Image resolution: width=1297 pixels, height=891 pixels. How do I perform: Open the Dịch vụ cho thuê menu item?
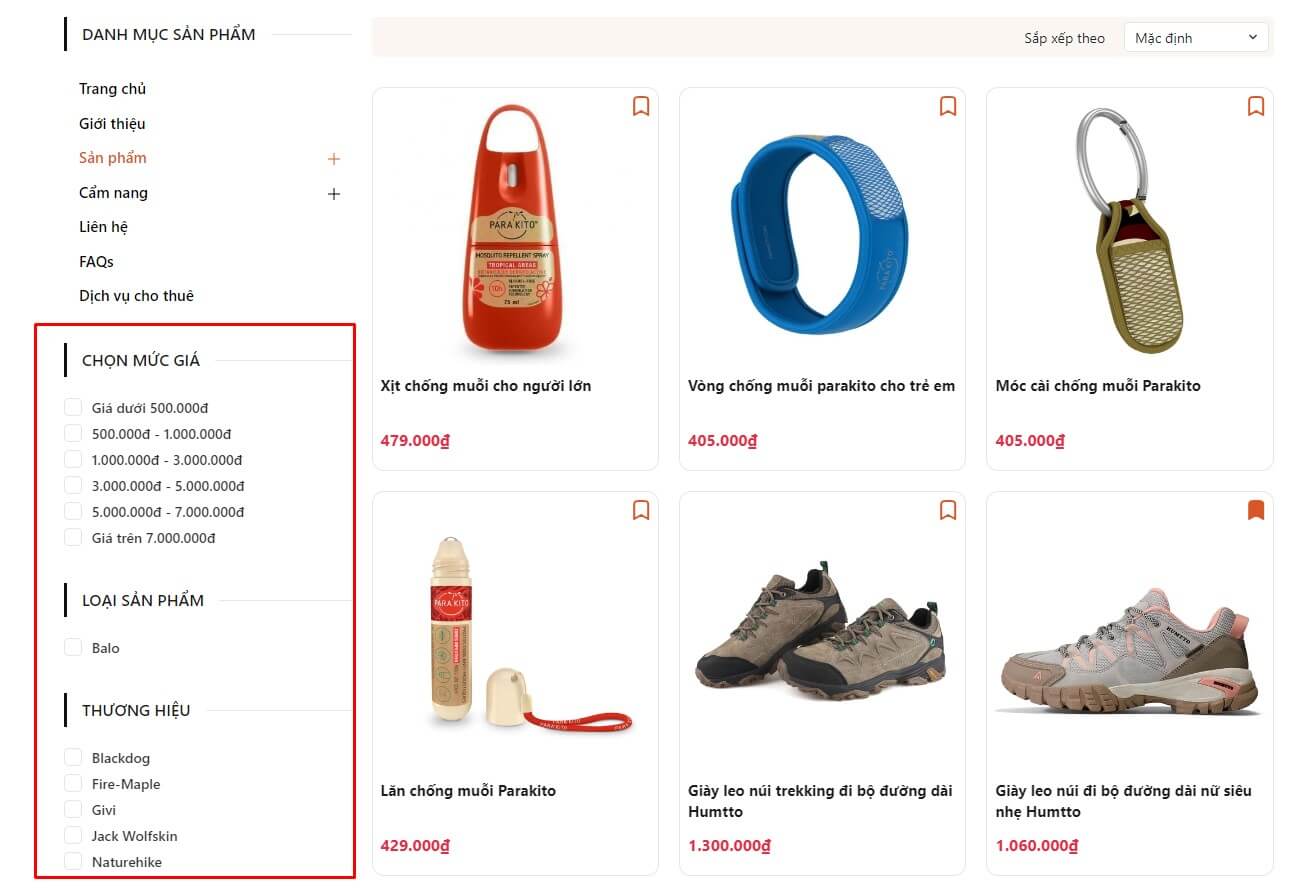pyautogui.click(x=136, y=296)
